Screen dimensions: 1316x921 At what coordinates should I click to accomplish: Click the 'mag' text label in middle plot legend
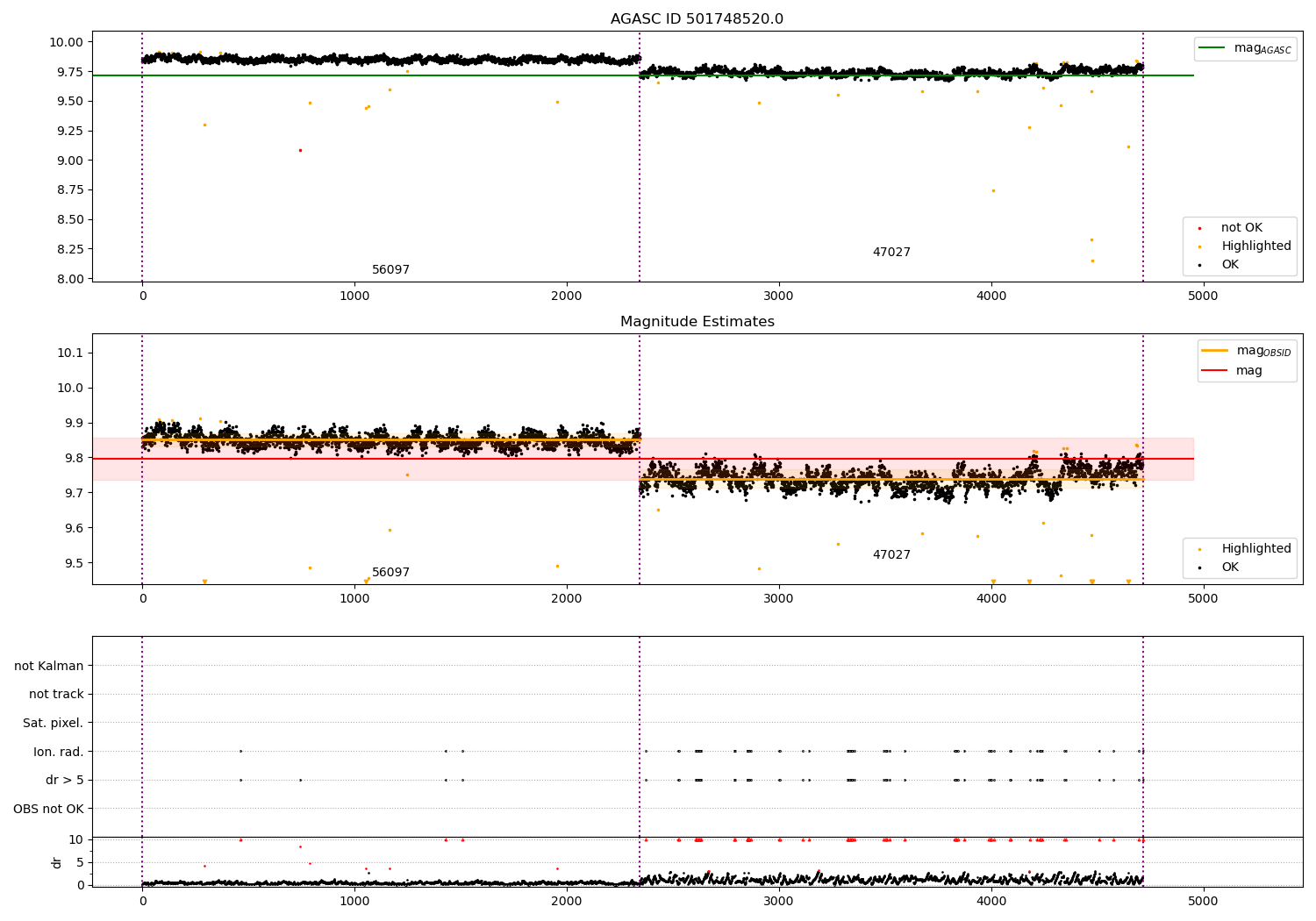coord(1249,370)
